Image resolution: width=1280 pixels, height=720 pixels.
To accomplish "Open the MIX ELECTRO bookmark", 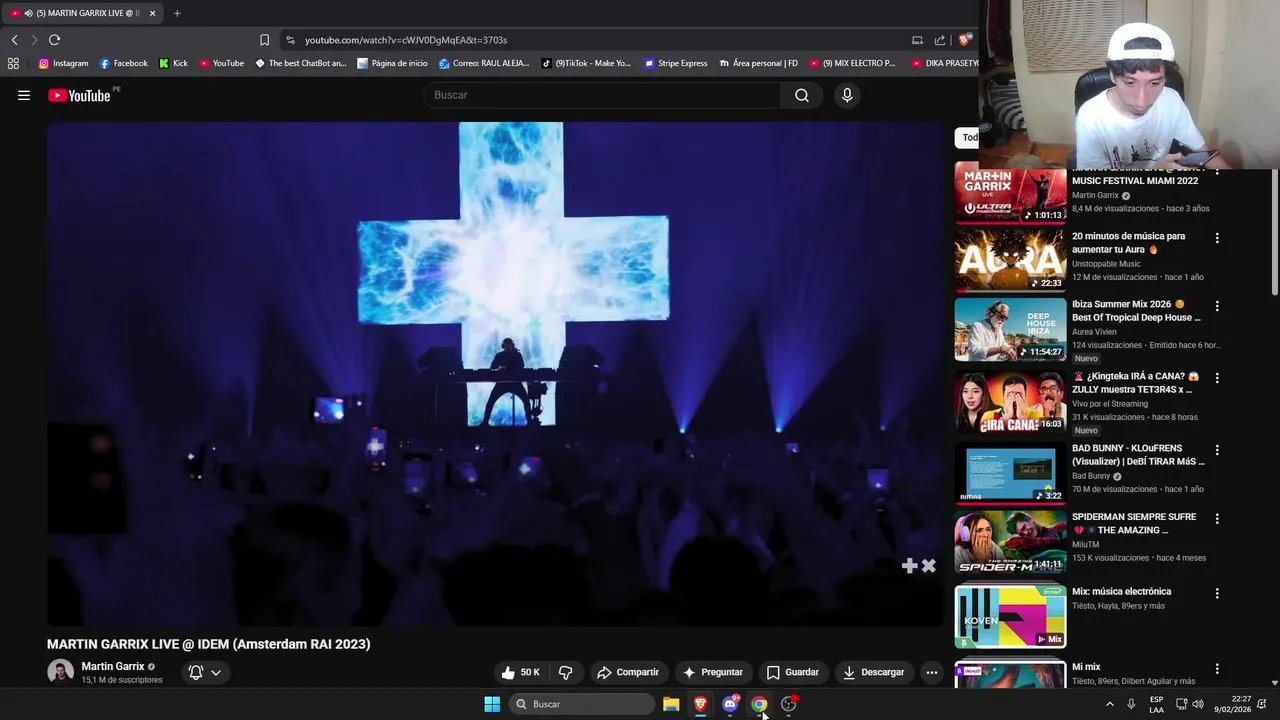I will tap(852, 63).
